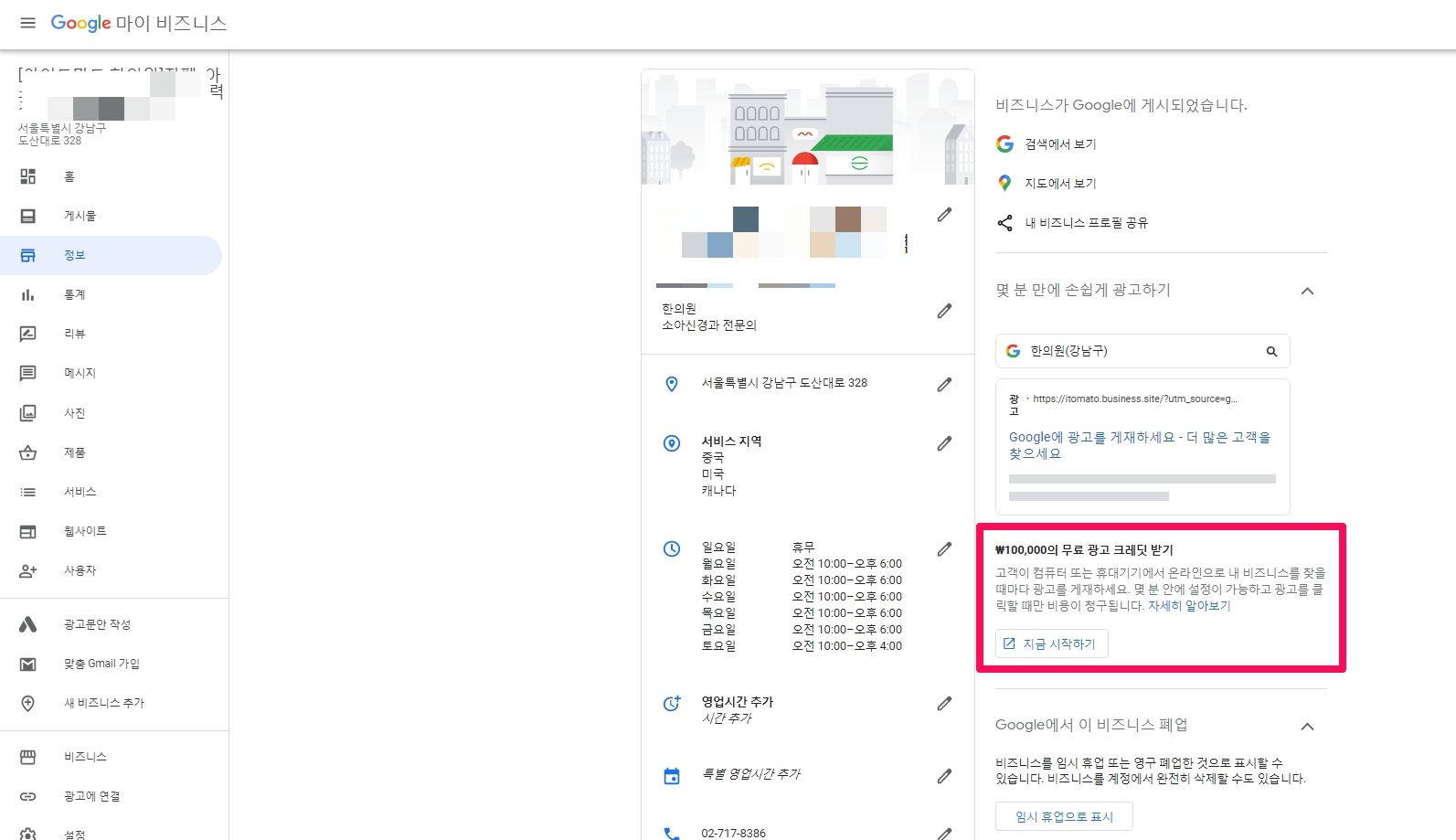Select 사진 from the left navigation
The width and height of the screenshot is (1456, 840).
[75, 413]
